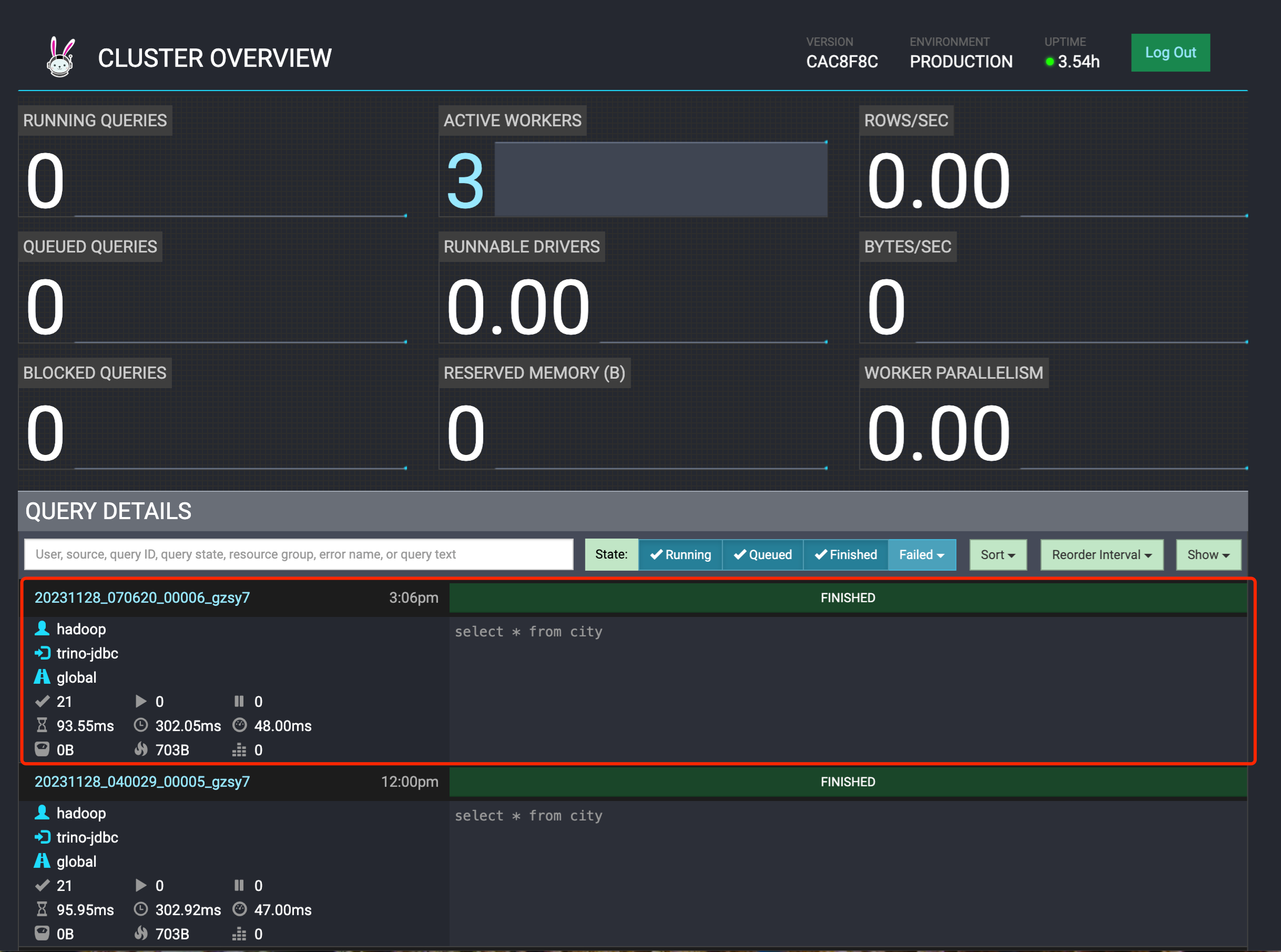Click the user icon beside first hadoop
Screen dimensions: 1281x952
42,628
